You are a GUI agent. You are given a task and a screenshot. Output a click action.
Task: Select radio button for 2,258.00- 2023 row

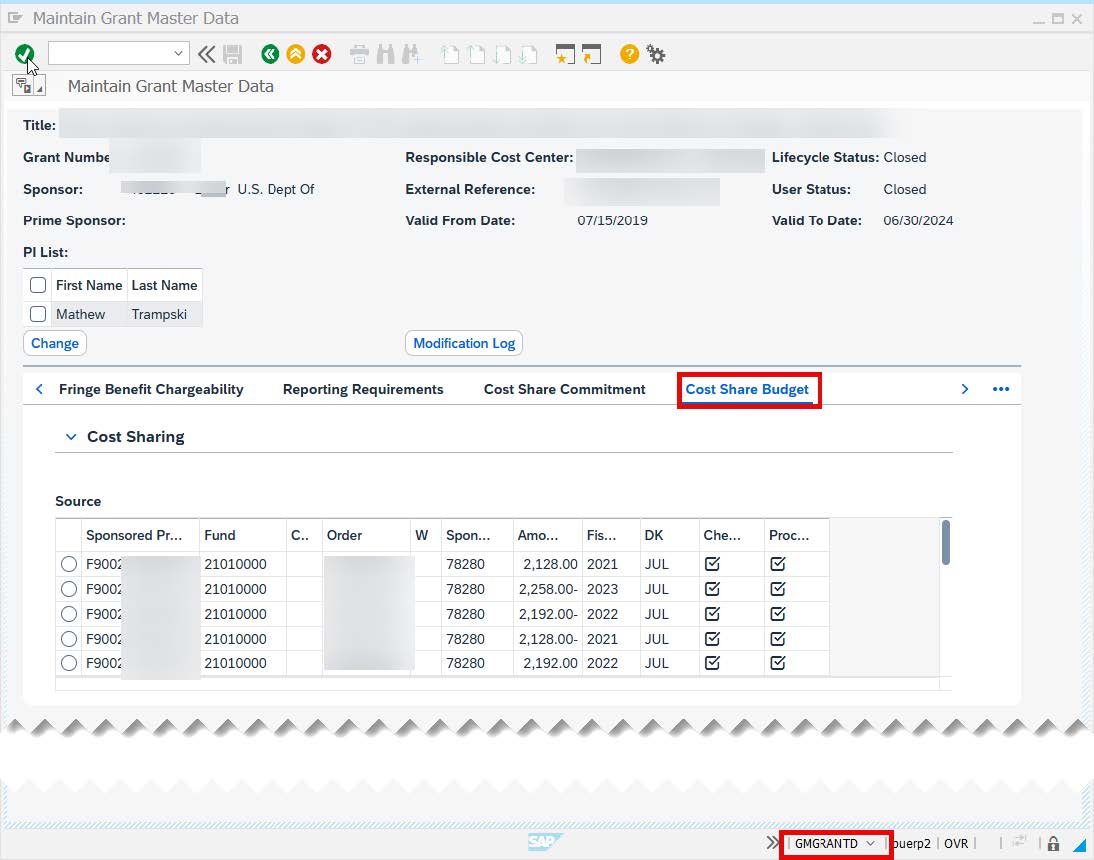click(x=68, y=589)
